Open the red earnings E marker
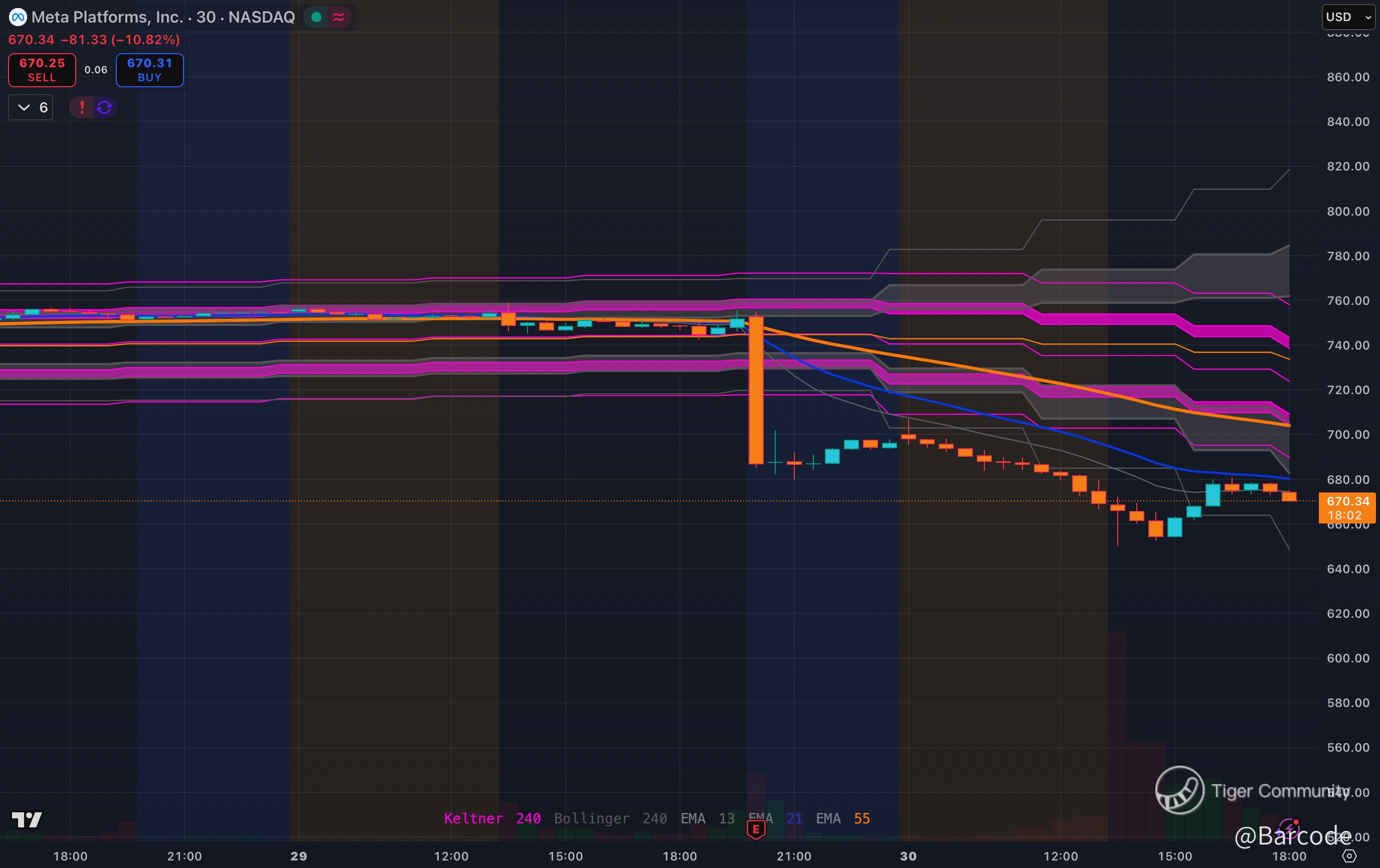Image resolution: width=1380 pixels, height=868 pixels. pos(756,829)
